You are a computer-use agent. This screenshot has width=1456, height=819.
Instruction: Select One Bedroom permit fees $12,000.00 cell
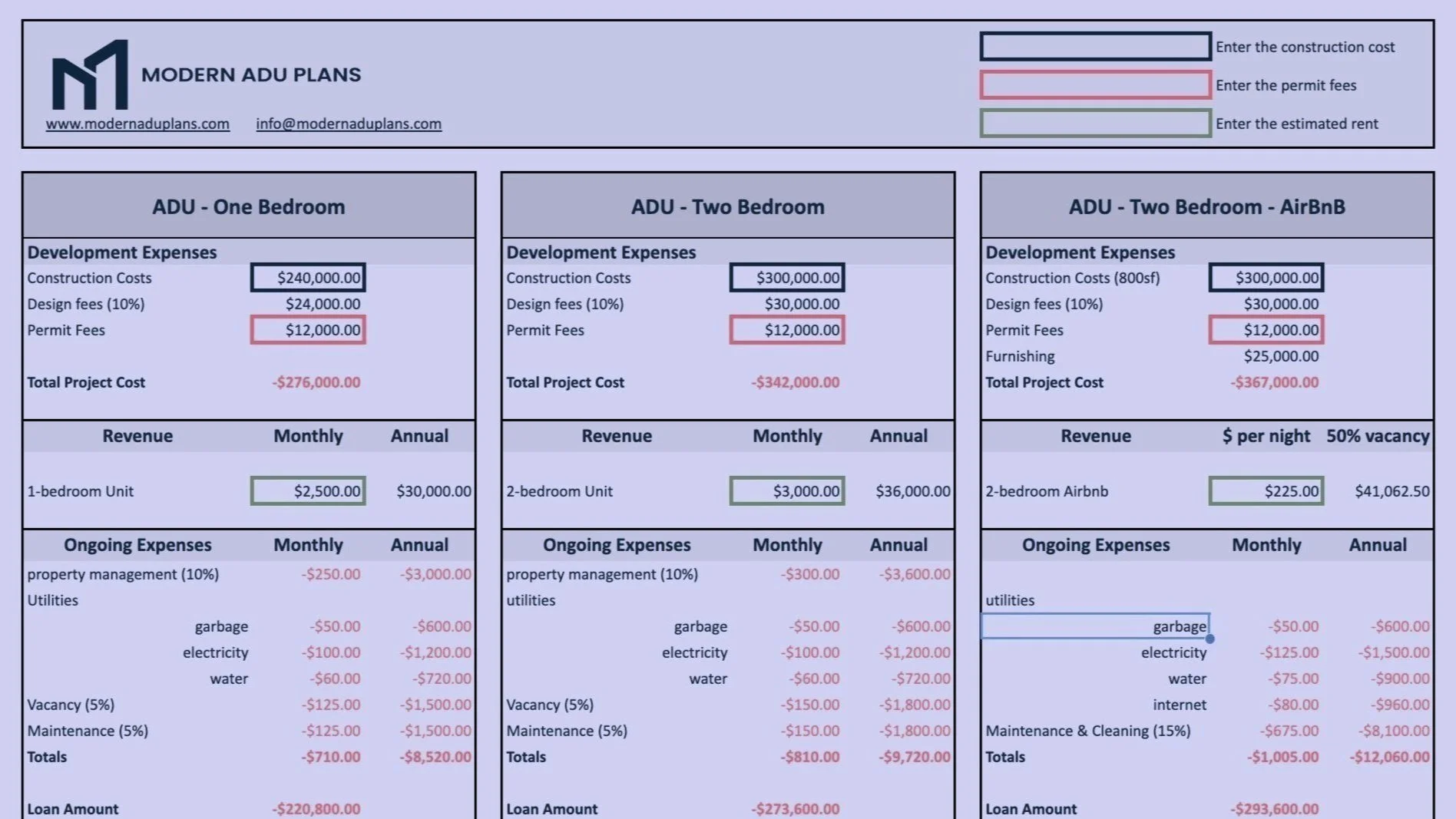coord(308,330)
